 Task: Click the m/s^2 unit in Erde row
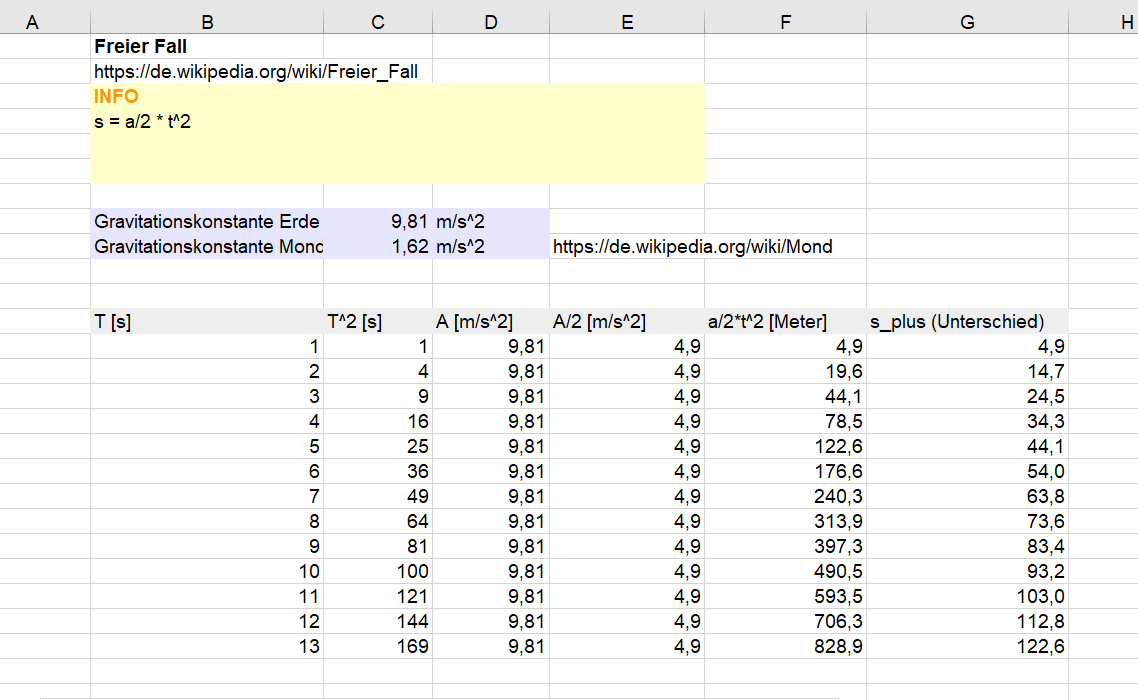point(491,221)
